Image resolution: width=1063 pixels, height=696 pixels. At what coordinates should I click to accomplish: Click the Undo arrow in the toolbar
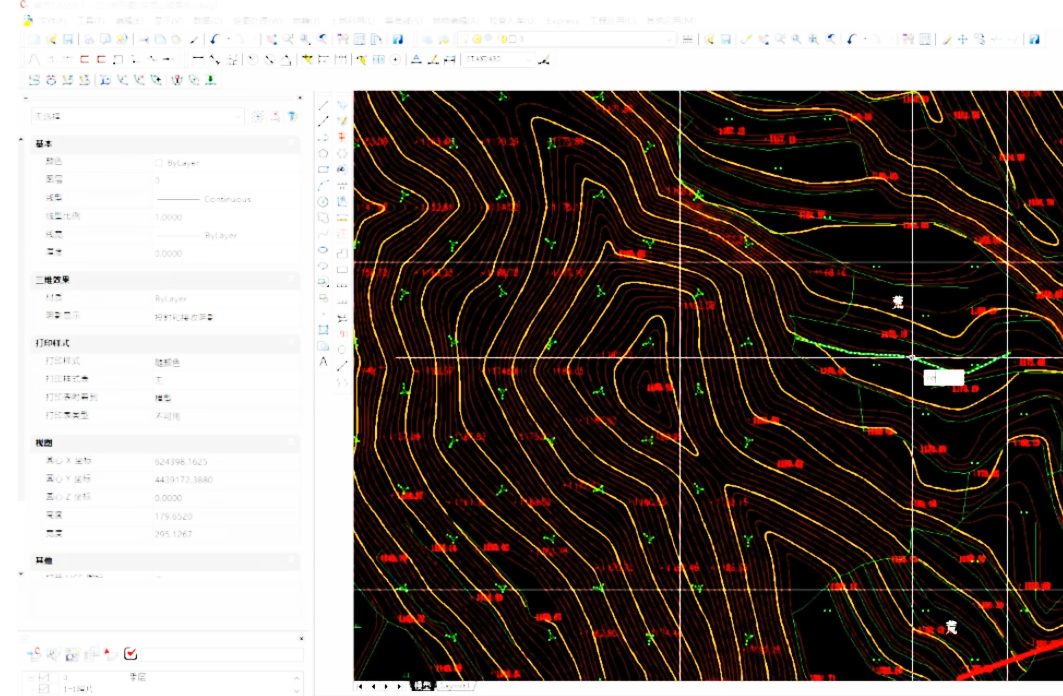point(215,39)
